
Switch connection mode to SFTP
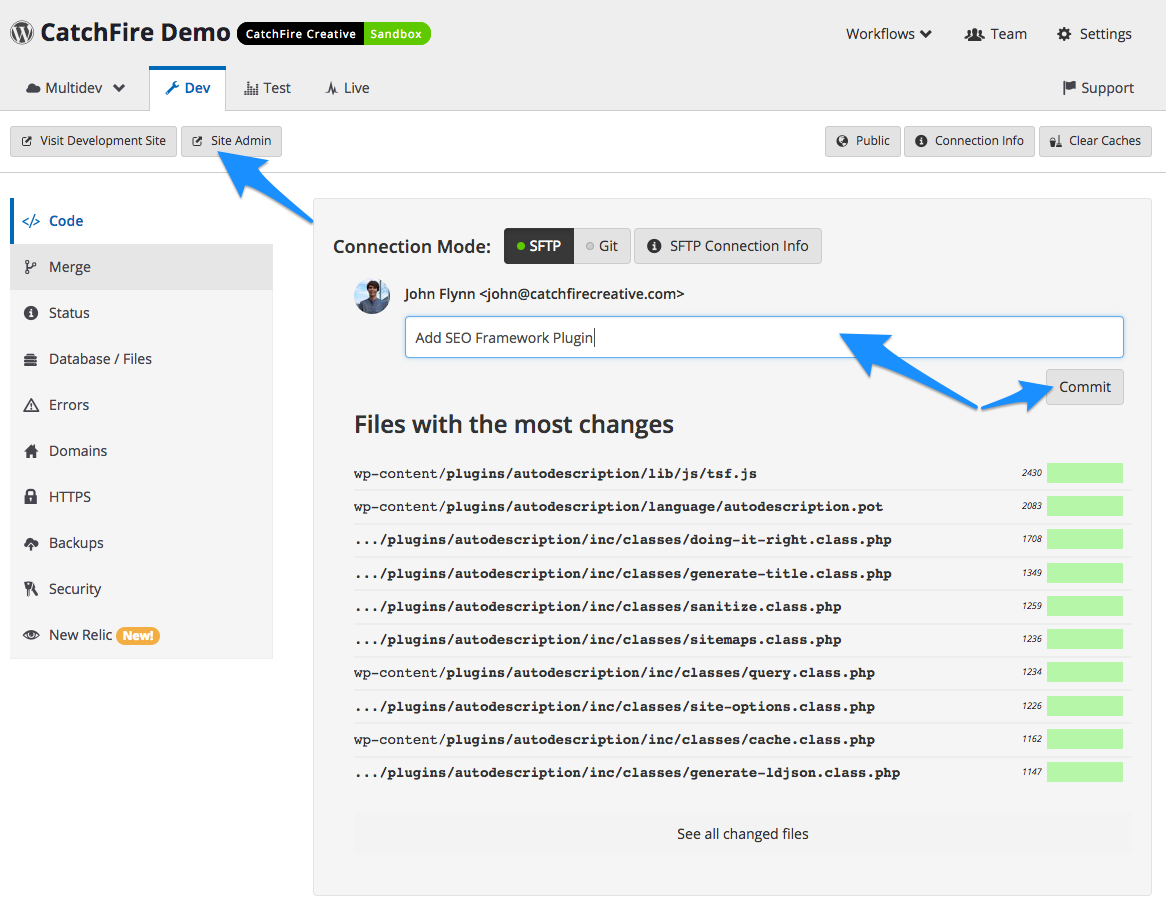click(539, 246)
